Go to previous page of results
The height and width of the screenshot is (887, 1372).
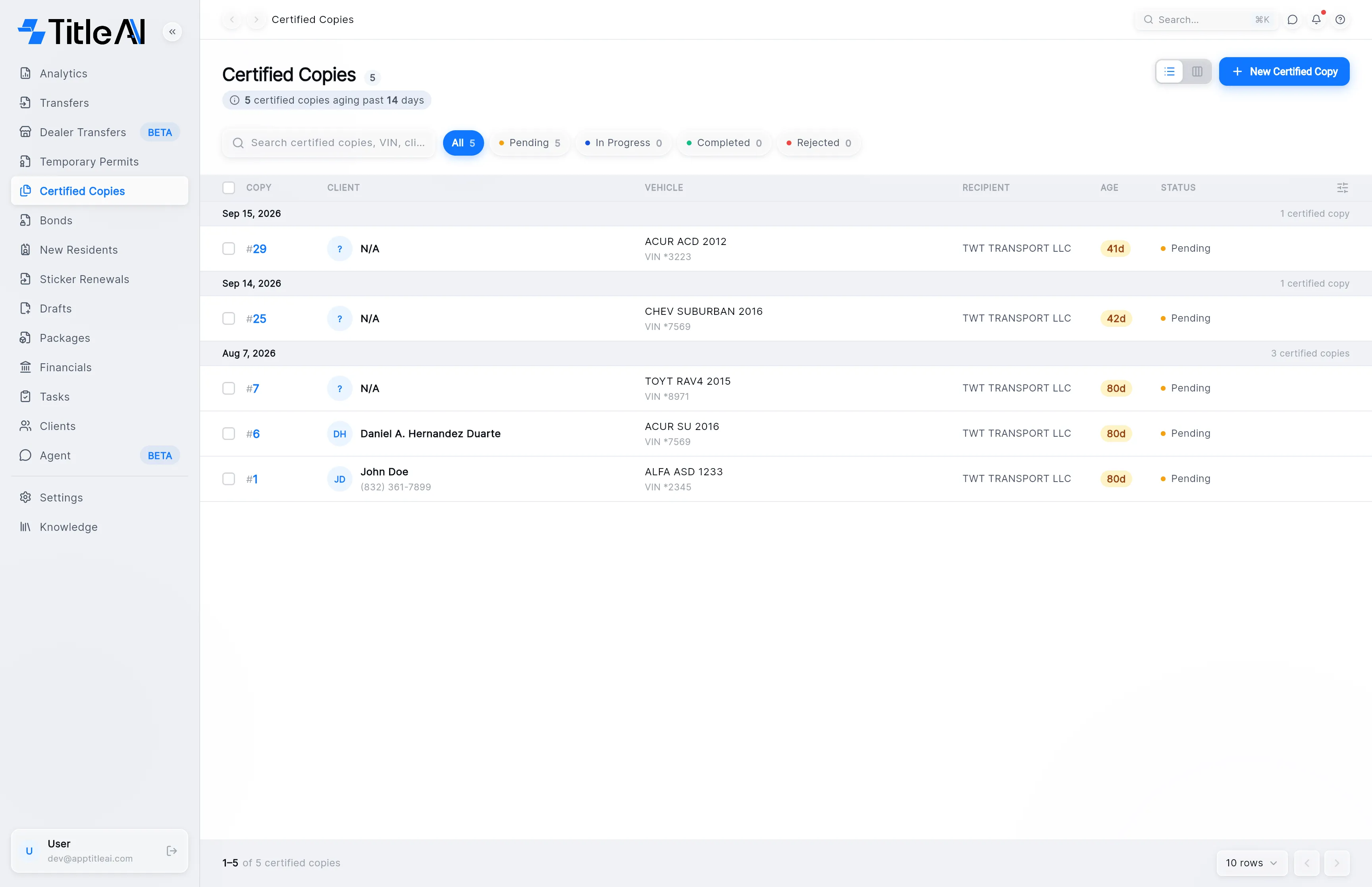[x=1307, y=863]
